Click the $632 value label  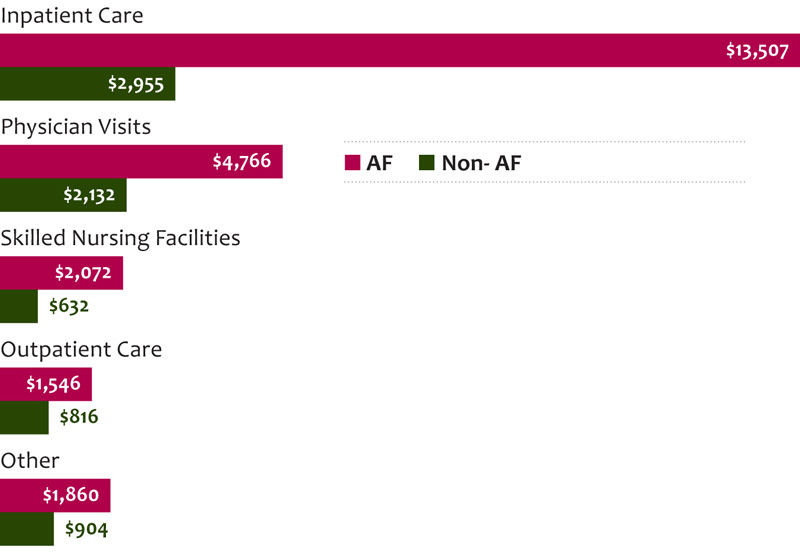(68, 306)
